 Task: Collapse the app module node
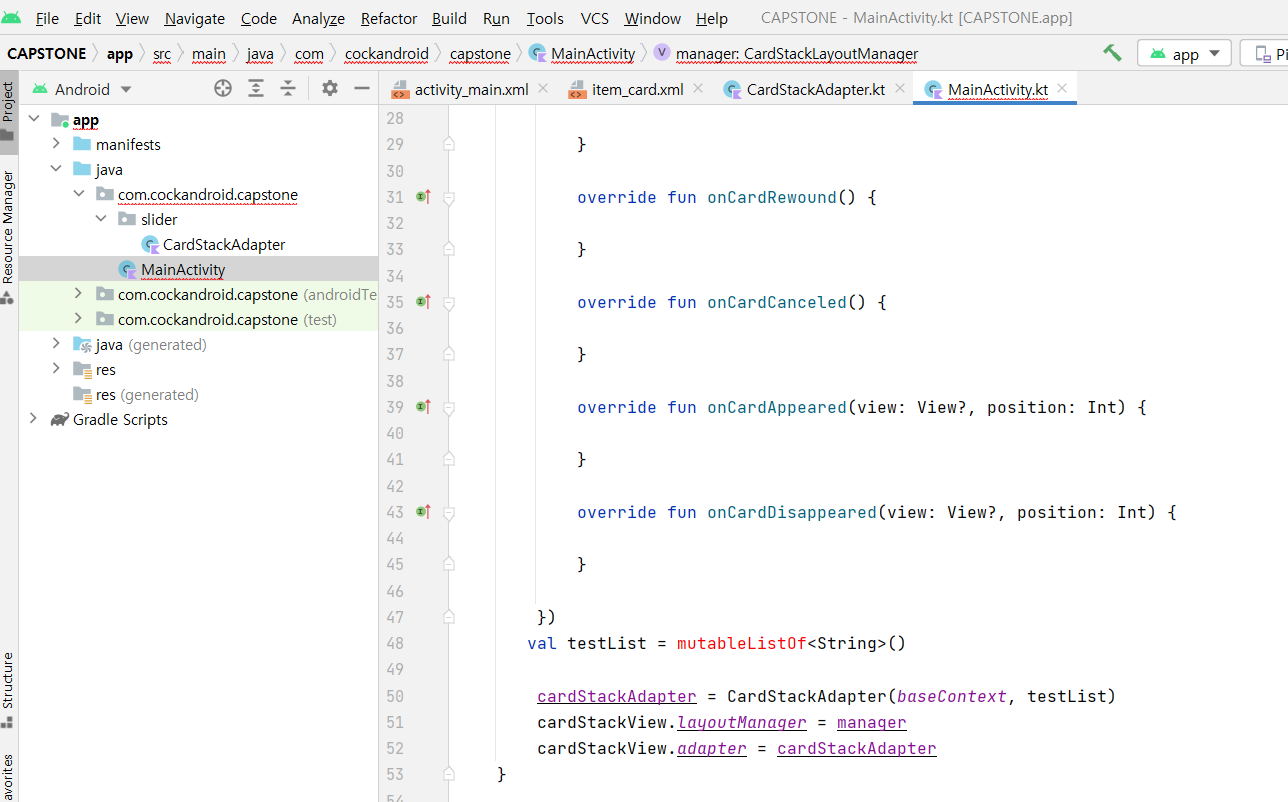click(x=34, y=119)
